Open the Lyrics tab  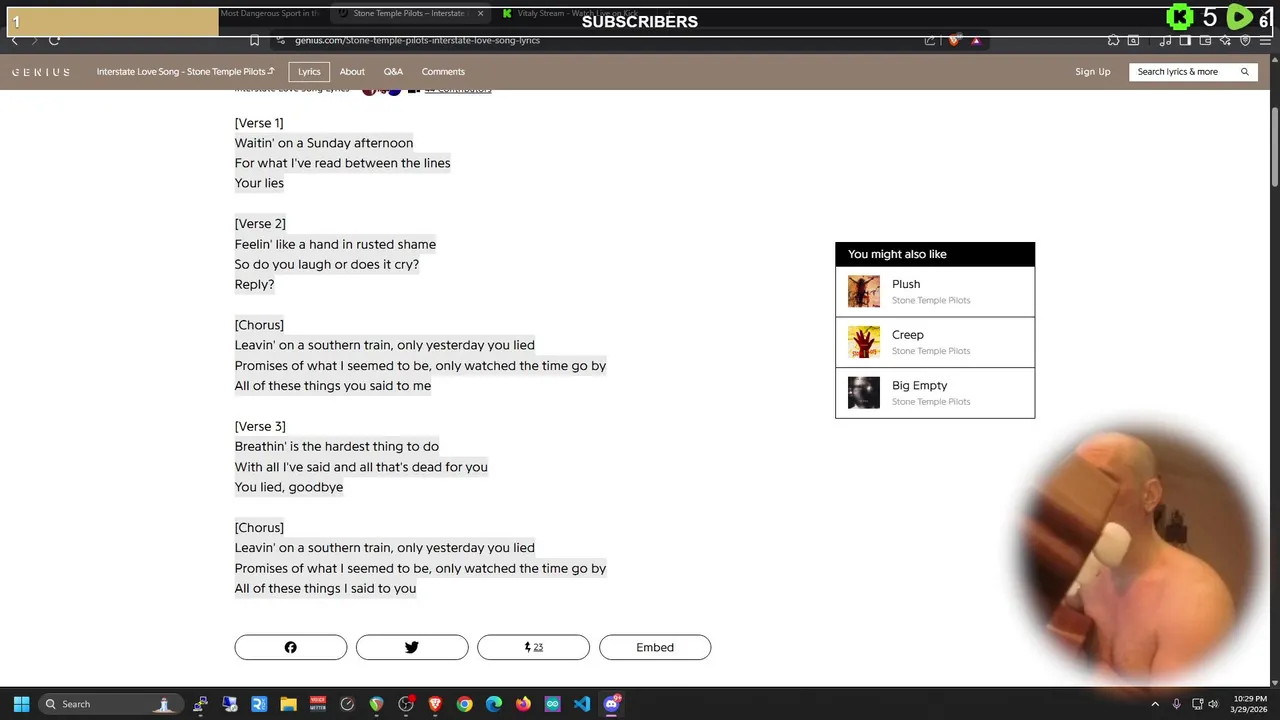tap(309, 72)
